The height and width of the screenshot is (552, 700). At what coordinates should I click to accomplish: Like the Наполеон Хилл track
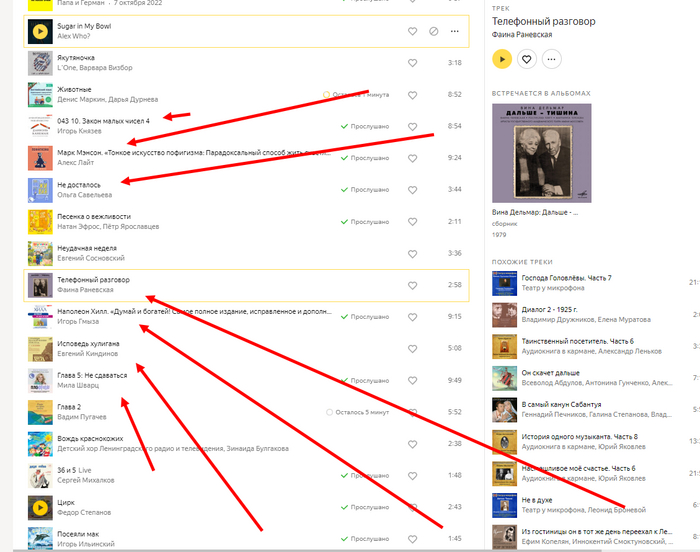(412, 317)
